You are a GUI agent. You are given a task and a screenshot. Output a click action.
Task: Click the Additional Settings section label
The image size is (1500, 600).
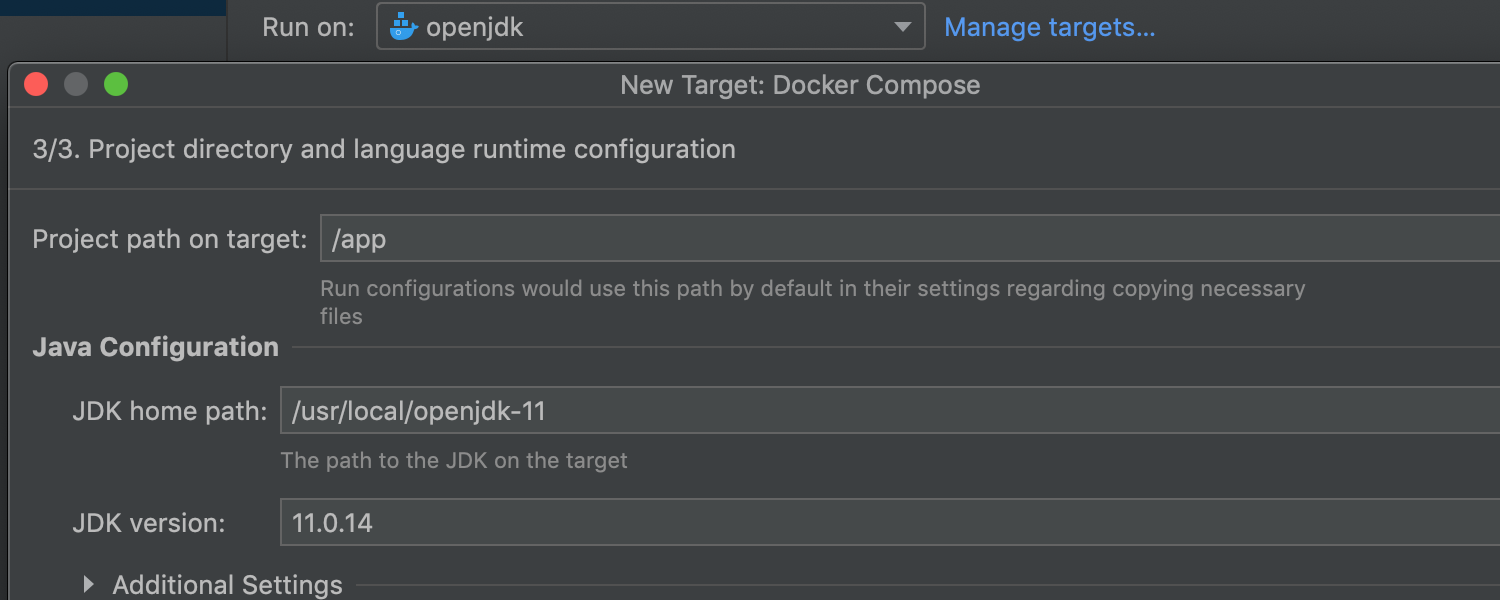coord(227,585)
